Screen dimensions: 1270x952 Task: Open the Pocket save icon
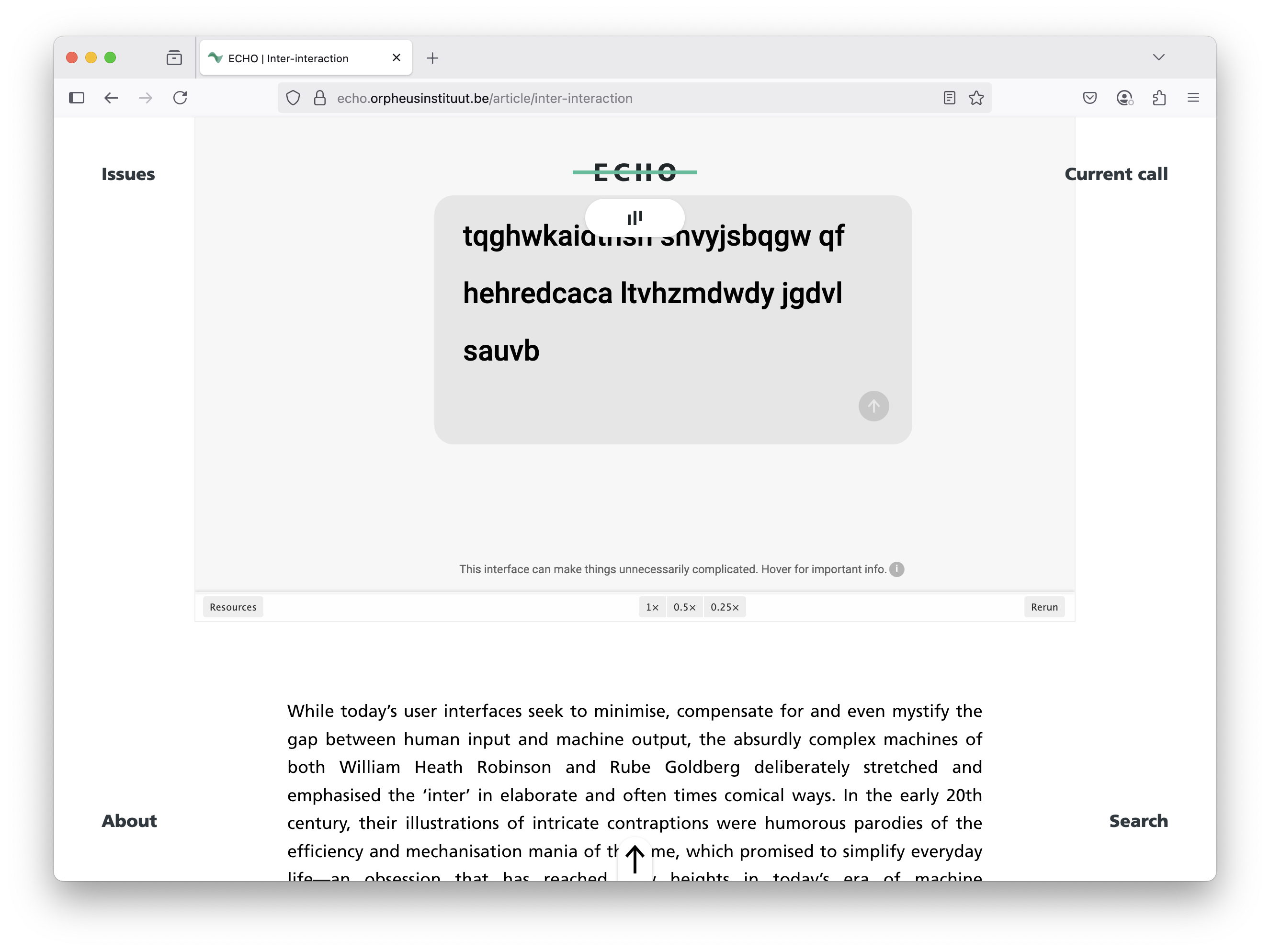[x=1089, y=98]
